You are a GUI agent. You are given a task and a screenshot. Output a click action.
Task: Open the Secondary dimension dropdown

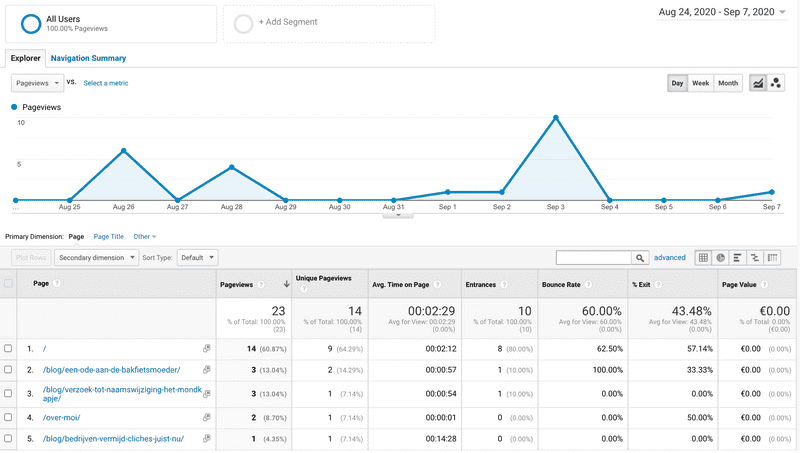coord(96,258)
